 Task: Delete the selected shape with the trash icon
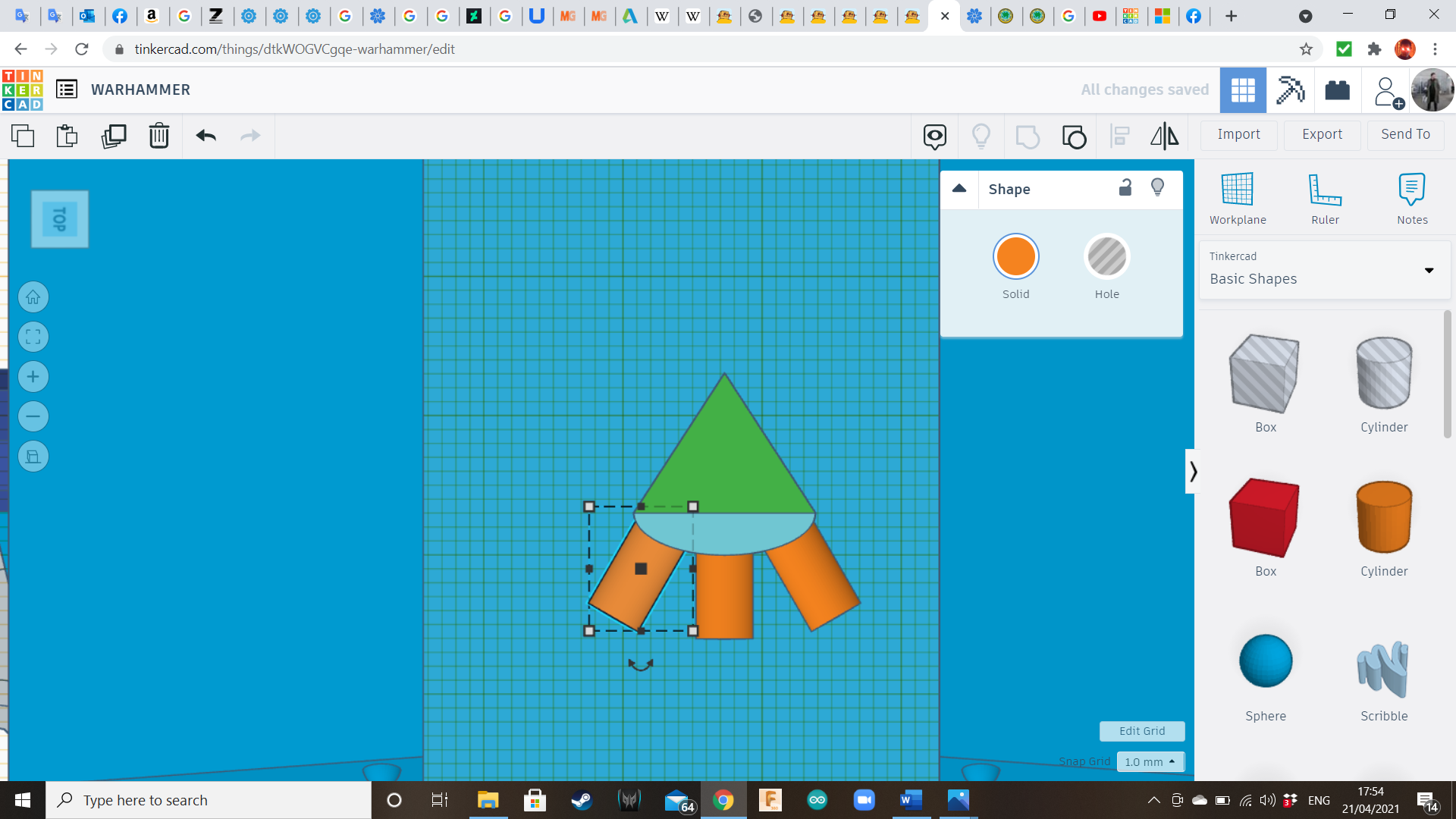click(159, 136)
